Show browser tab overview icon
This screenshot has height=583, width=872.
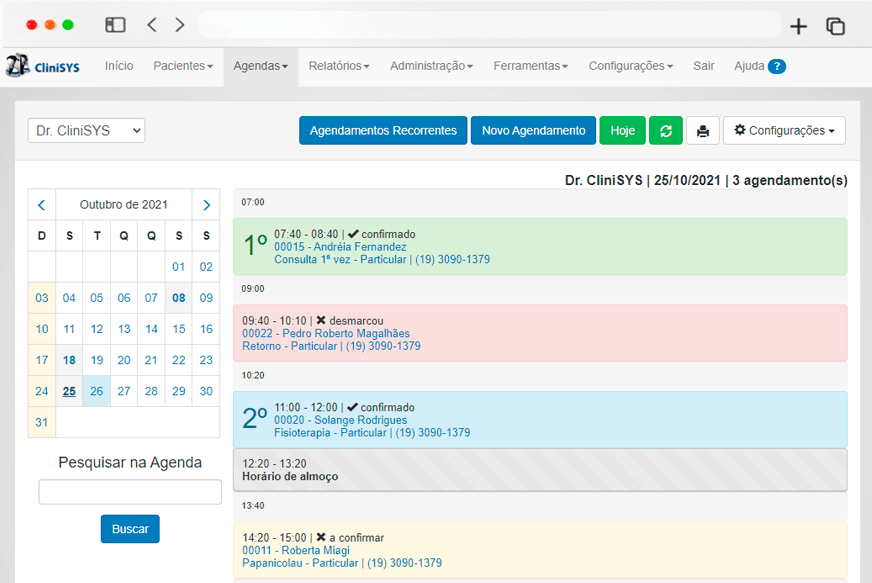[835, 26]
